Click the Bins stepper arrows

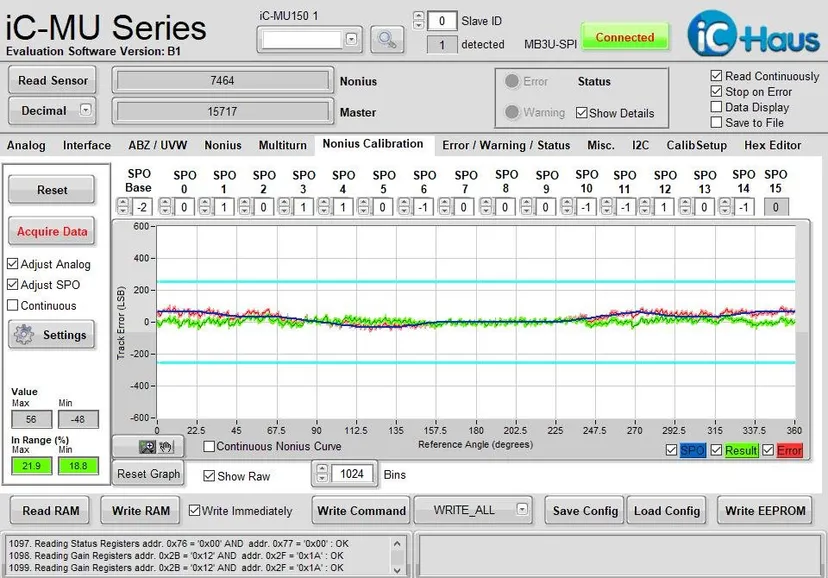[322, 473]
